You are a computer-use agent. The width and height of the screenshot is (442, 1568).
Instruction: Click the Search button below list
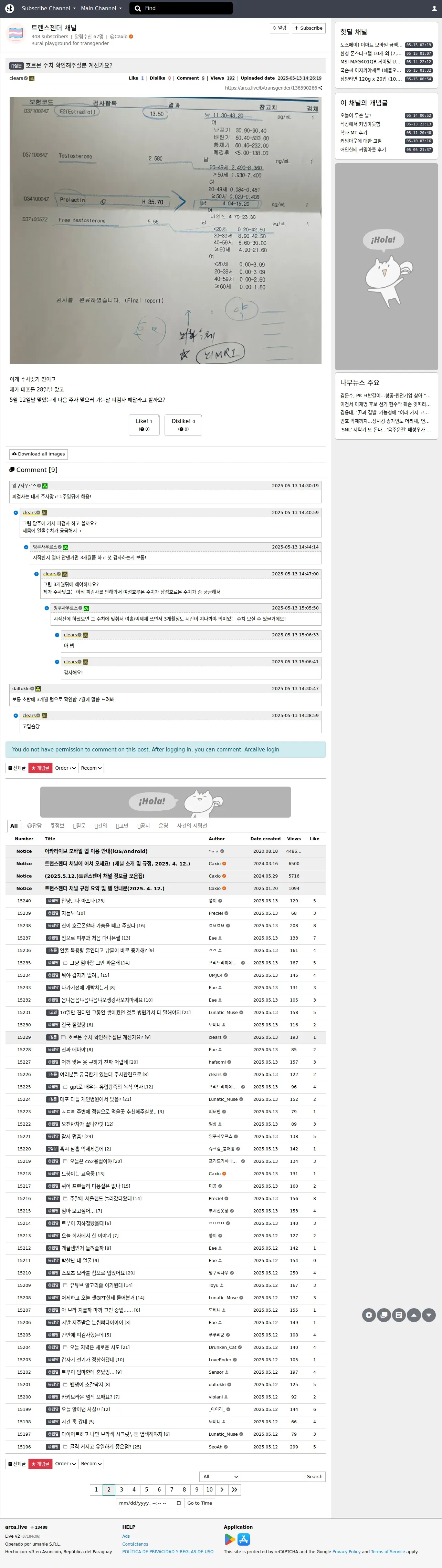[x=315, y=1477]
